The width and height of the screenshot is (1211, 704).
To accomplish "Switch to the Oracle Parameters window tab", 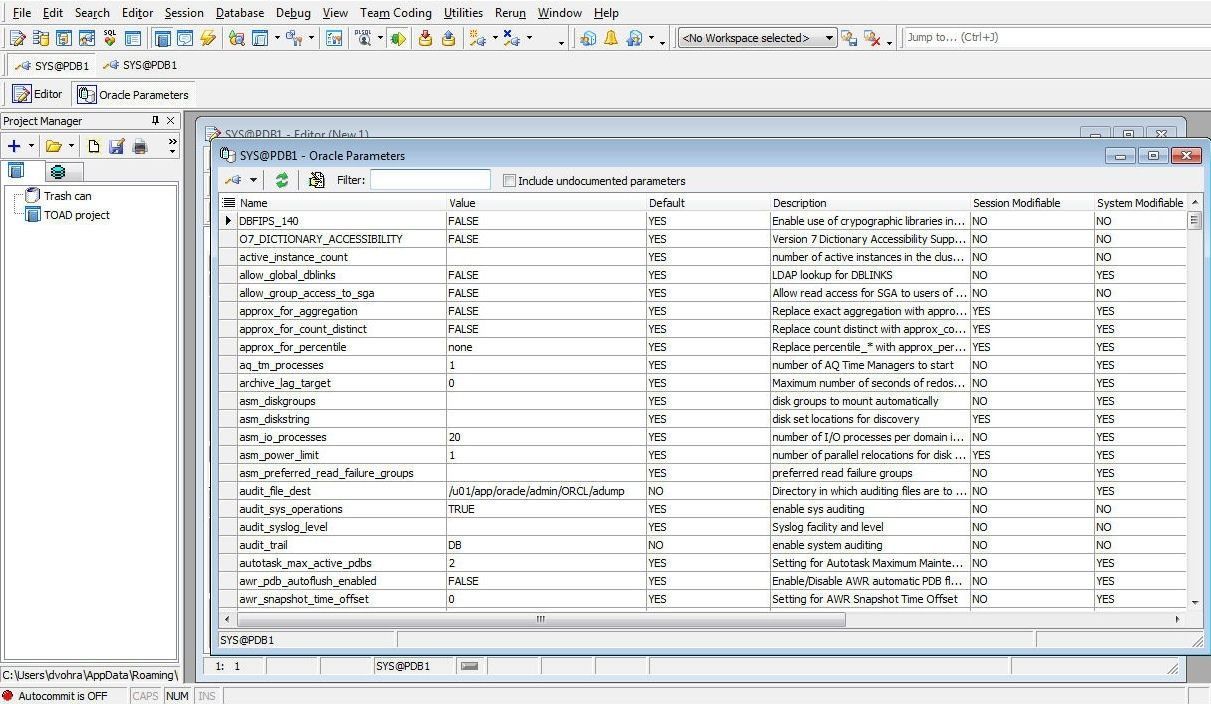I will 134,94.
